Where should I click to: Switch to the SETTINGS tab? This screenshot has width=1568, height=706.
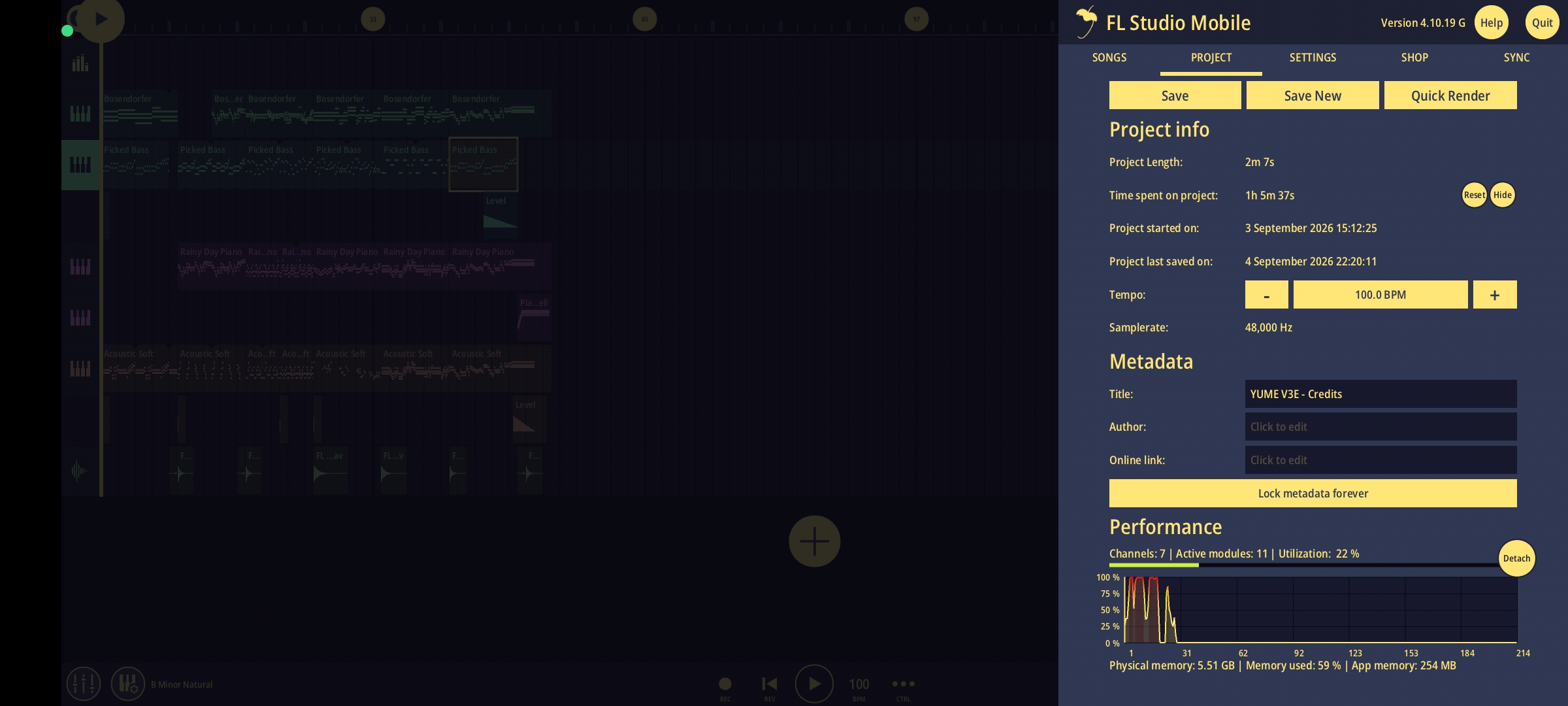(1313, 58)
